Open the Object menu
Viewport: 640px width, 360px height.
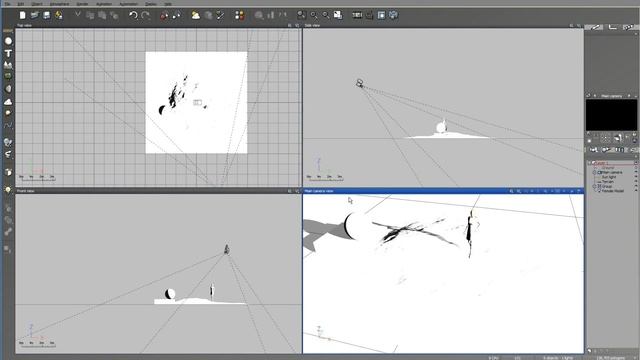click(x=37, y=4)
